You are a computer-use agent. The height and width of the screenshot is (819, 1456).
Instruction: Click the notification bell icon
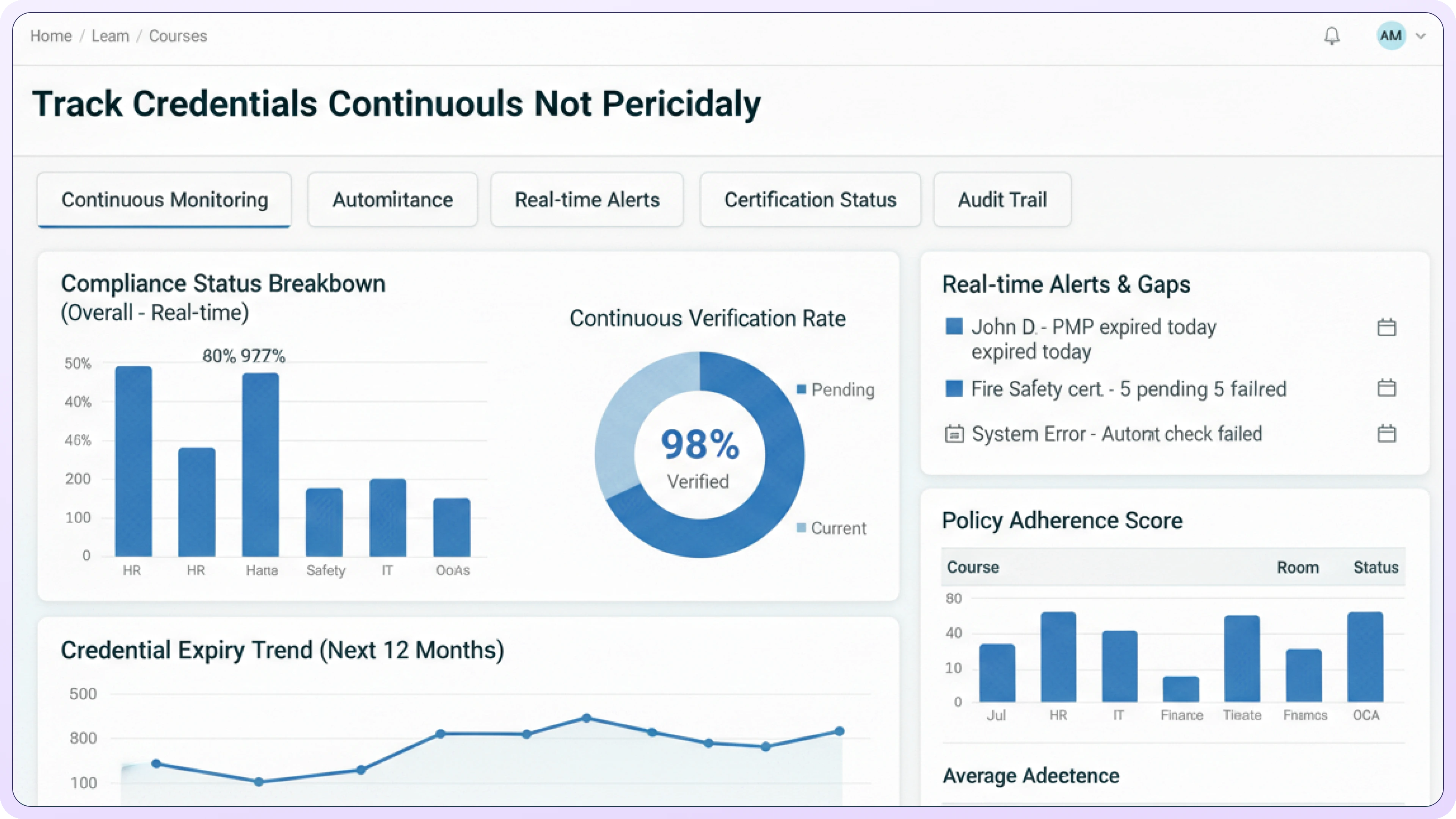pos(1332,36)
